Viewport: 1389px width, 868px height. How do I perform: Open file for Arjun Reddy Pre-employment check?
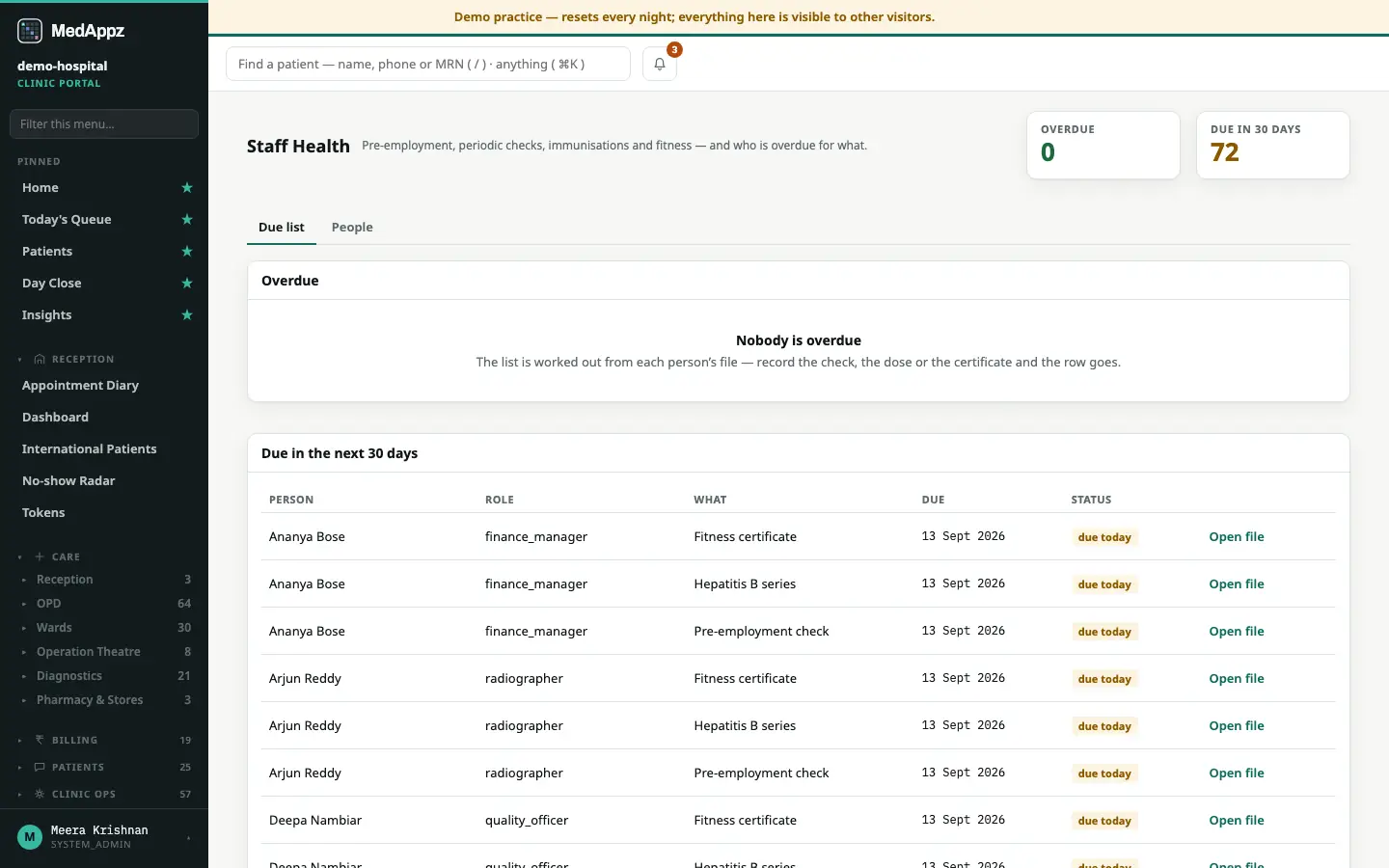1237,773
